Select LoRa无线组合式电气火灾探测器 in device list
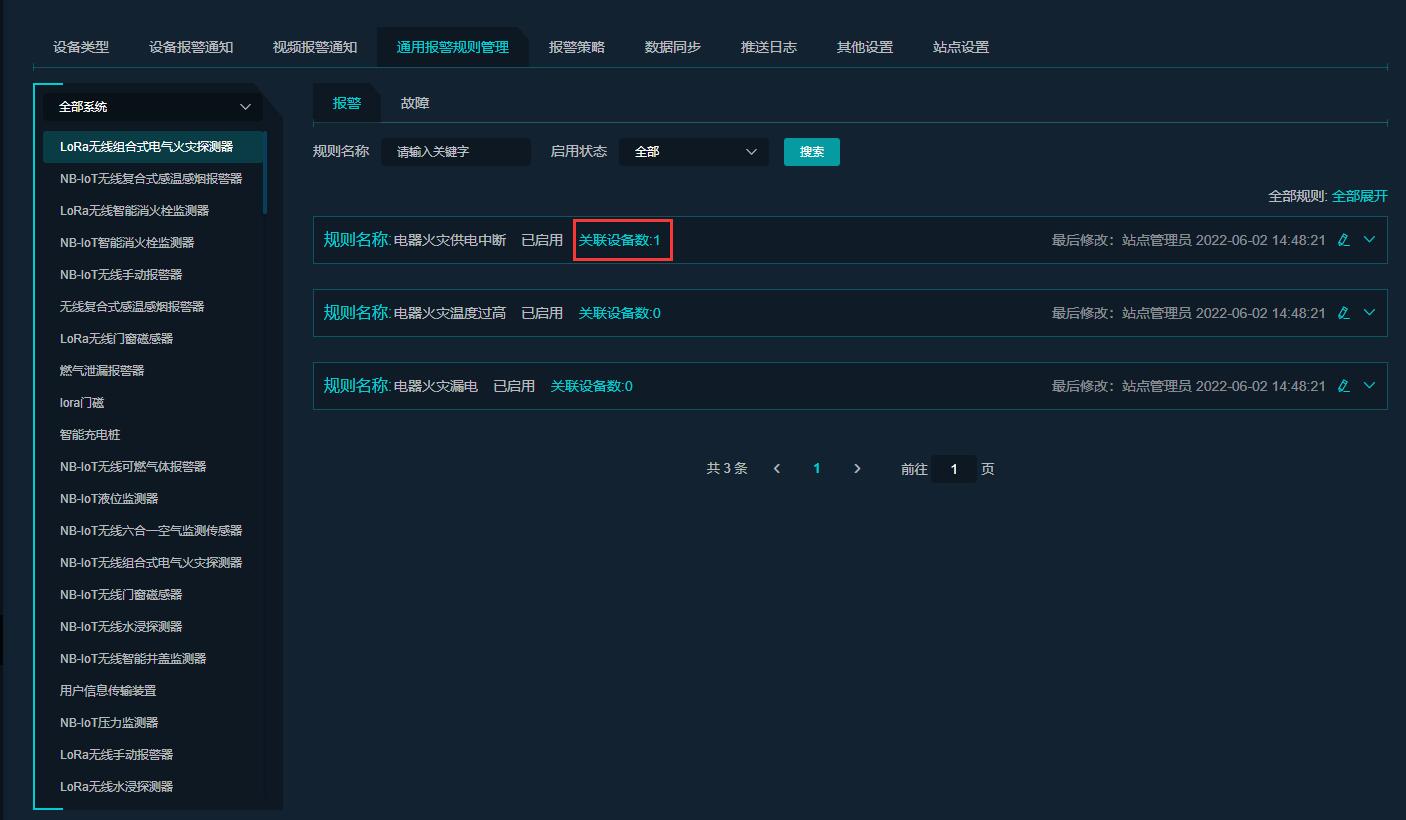This screenshot has height=820, width=1406. 153,147
